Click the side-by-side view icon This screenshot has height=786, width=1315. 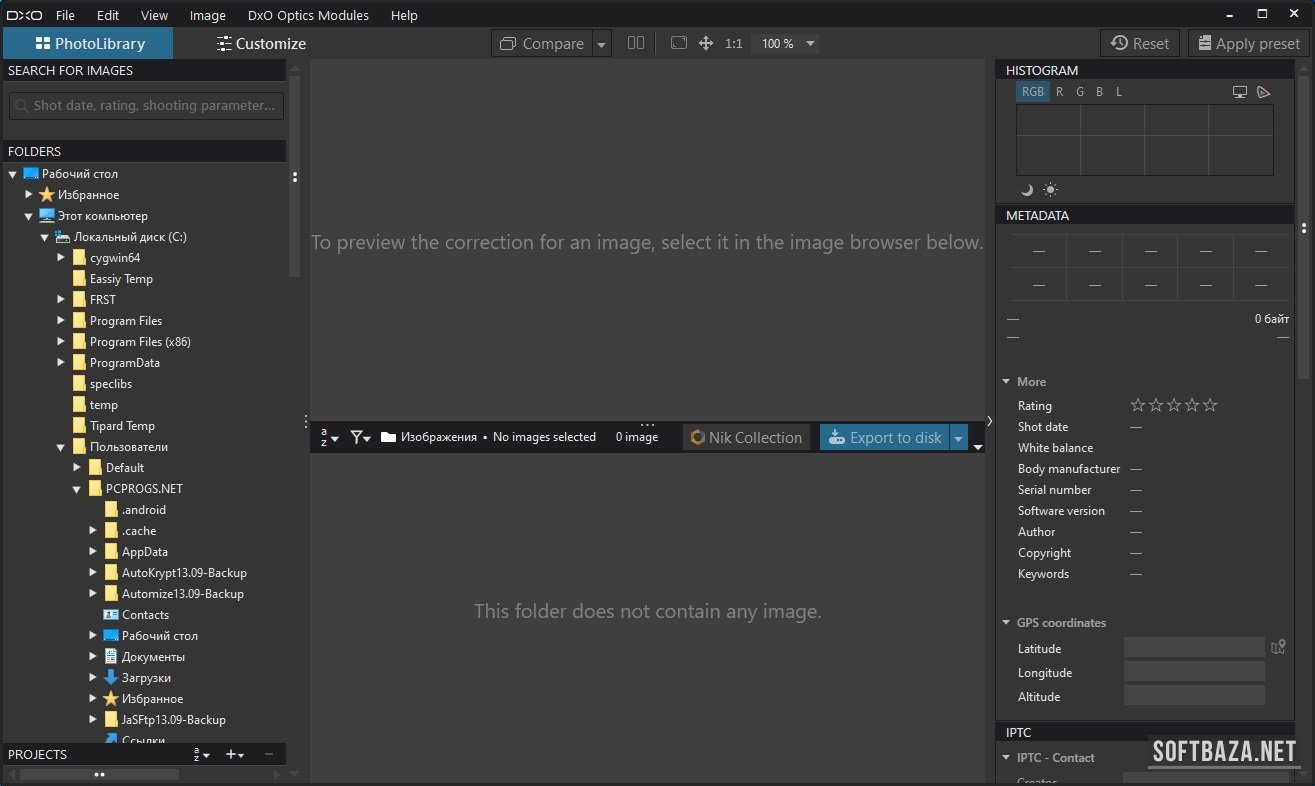pos(636,43)
